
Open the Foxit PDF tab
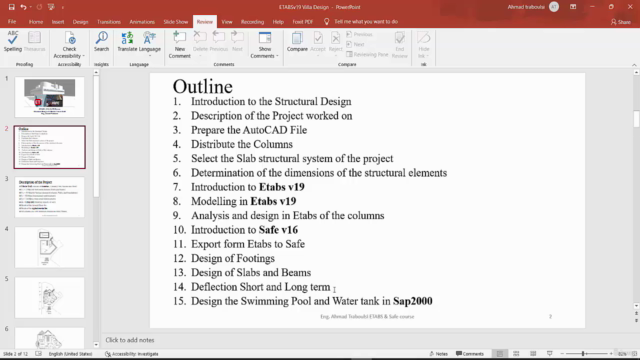coord(302,22)
